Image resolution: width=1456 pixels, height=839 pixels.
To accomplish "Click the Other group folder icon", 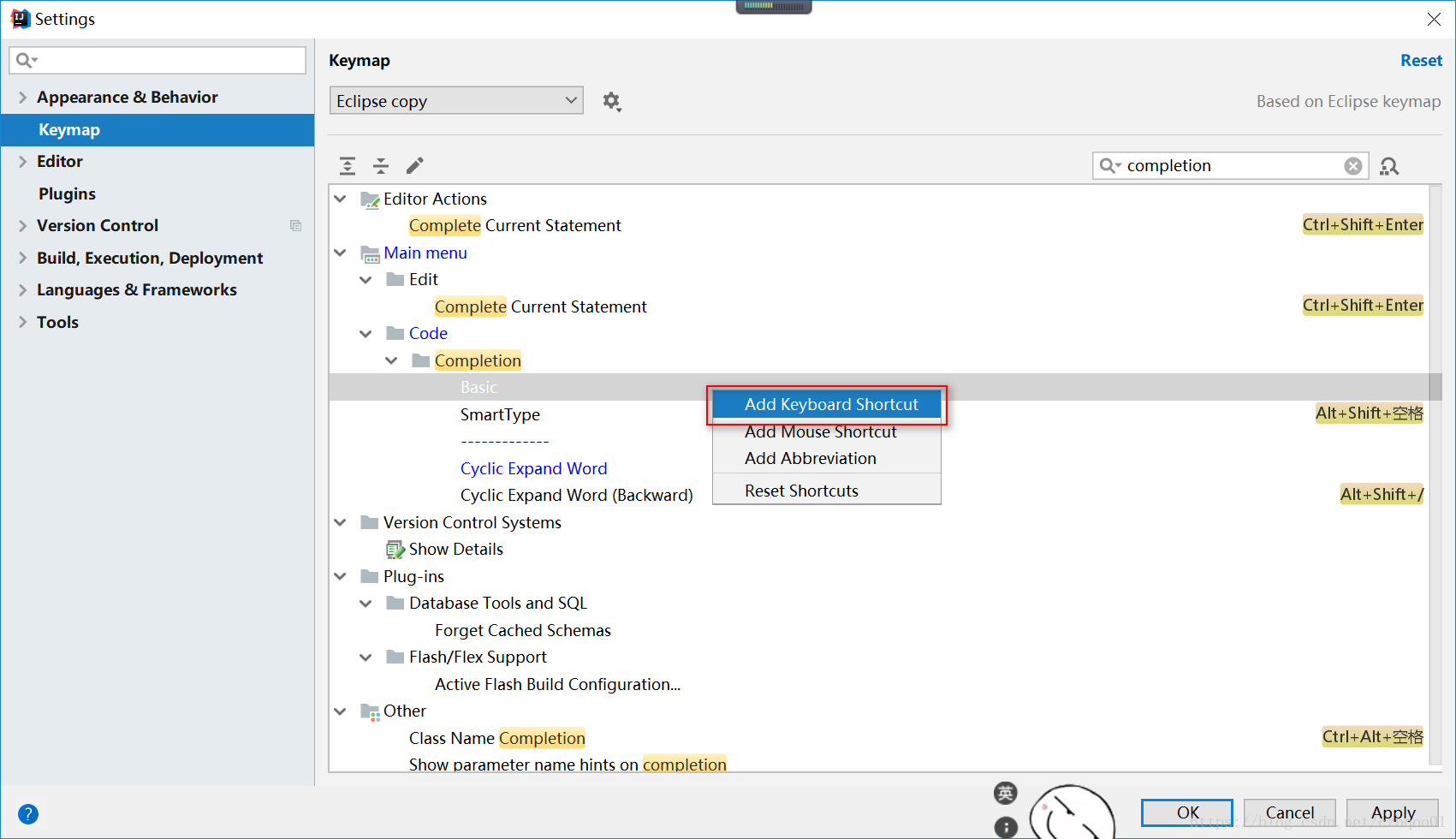I will pyautogui.click(x=370, y=711).
